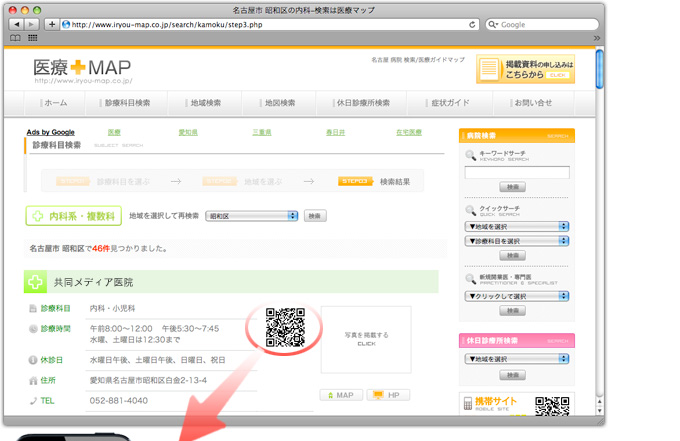Click the Google search magnifier icon
The image size is (680, 441).
pos(493,25)
